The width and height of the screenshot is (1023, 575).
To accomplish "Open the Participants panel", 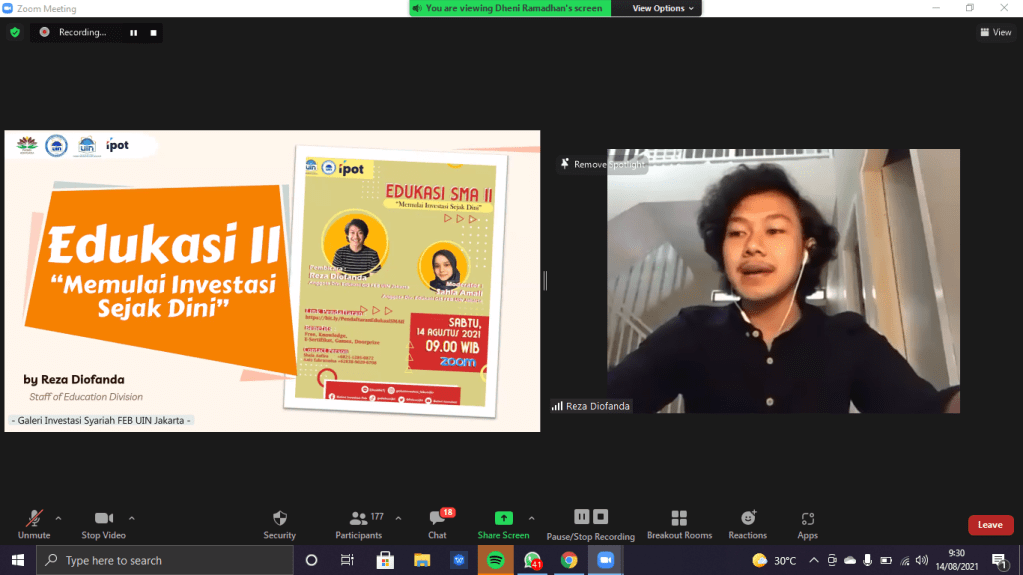I will (358, 518).
